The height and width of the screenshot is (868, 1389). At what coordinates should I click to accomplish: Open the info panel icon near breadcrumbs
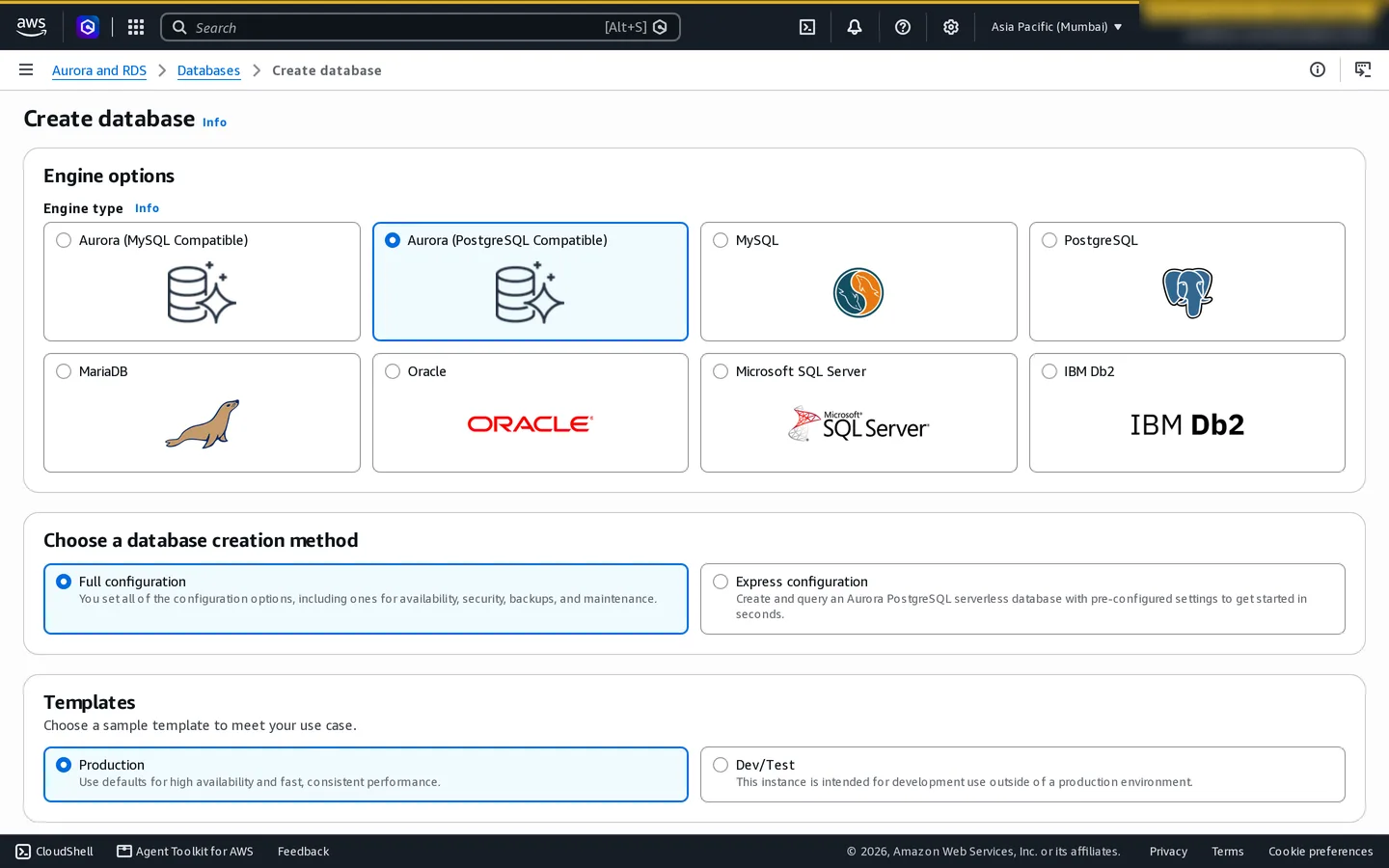[x=1318, y=69]
